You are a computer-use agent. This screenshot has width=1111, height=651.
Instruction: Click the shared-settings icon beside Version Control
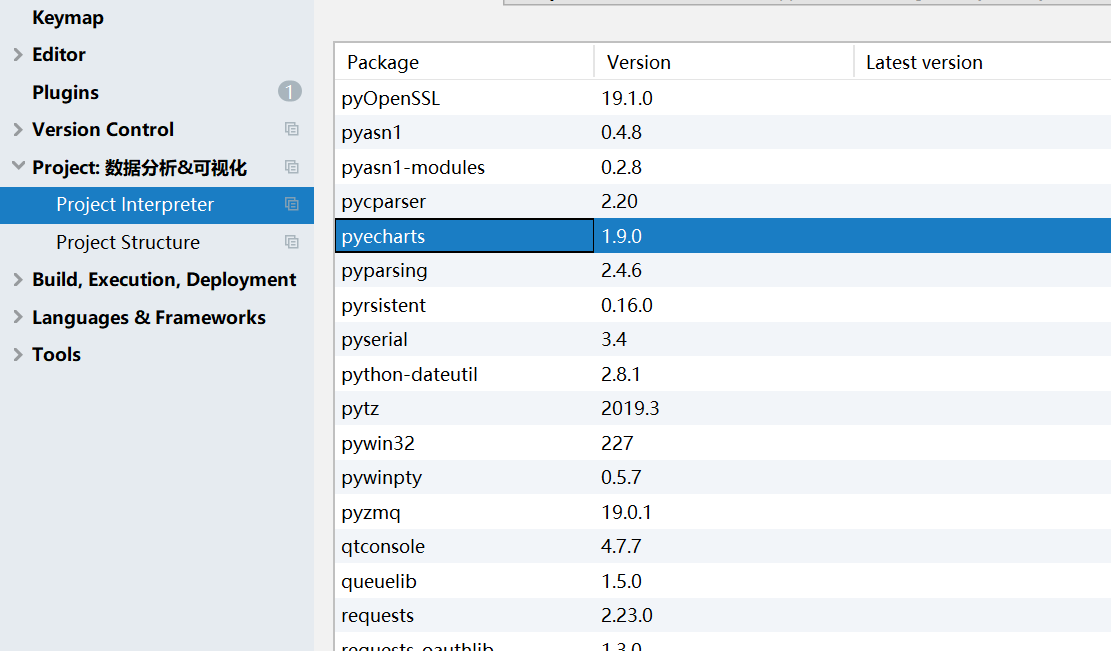(x=291, y=129)
